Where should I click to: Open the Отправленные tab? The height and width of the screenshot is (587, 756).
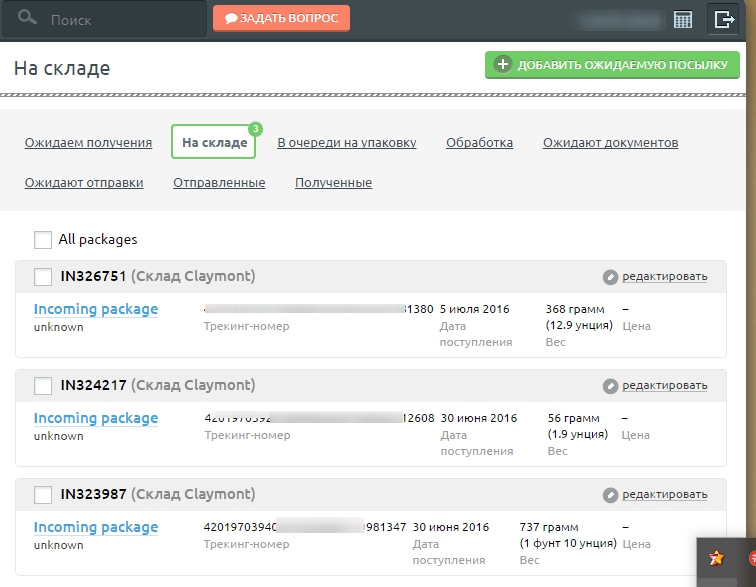coord(219,183)
